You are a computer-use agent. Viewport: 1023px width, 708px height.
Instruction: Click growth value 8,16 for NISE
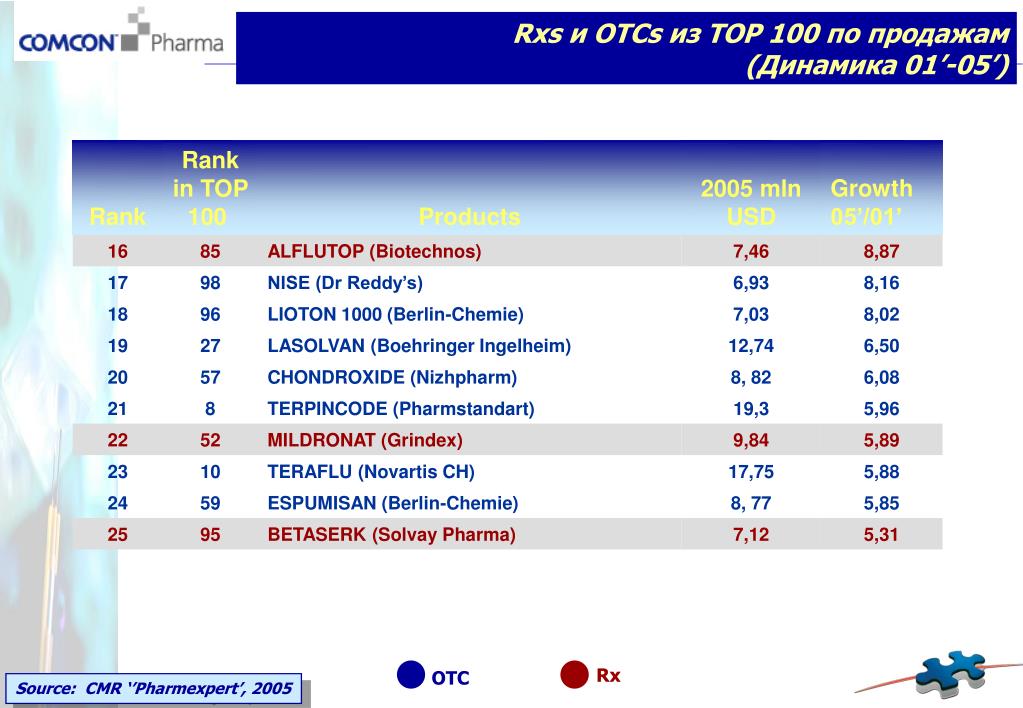click(x=881, y=283)
